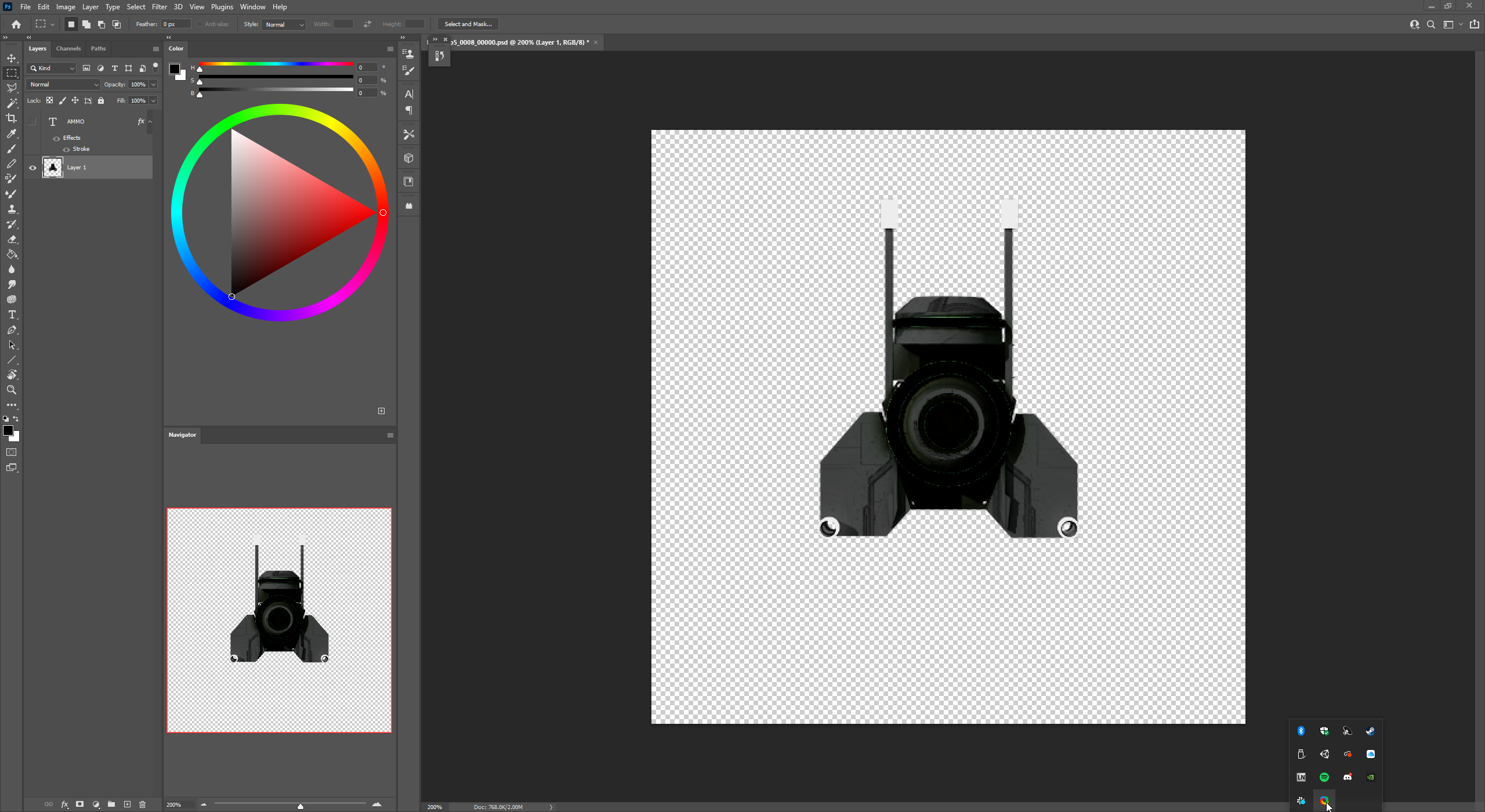Collapse the AMMO layer effects list

coord(150,121)
